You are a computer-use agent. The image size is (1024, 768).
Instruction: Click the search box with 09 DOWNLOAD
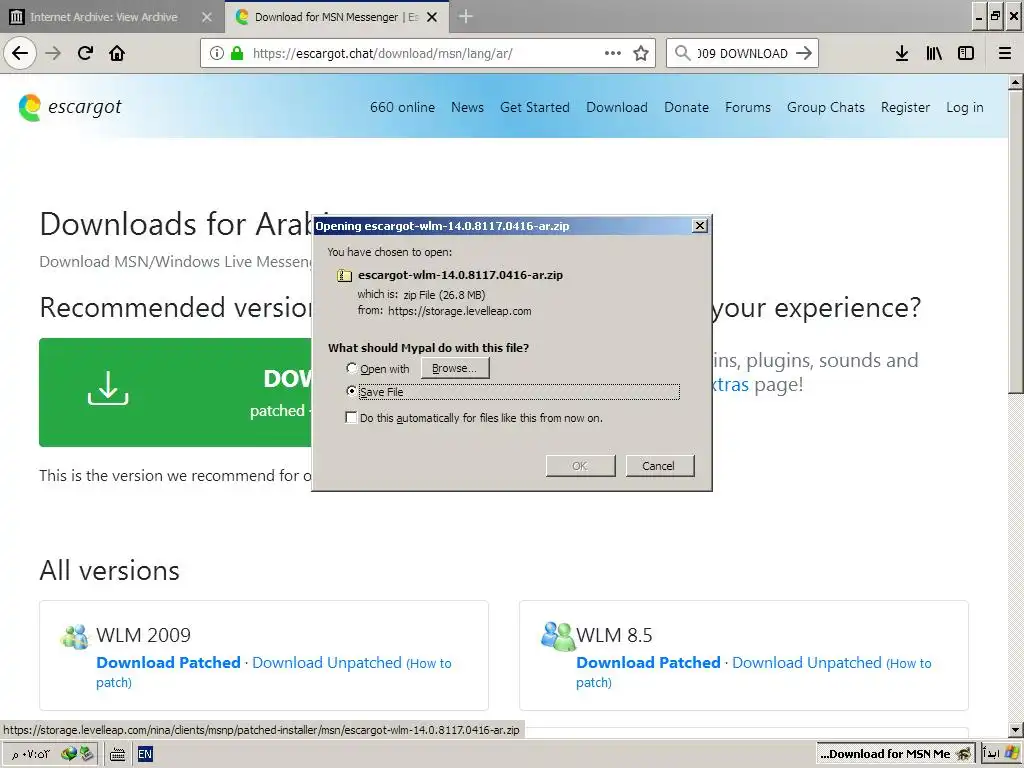(x=743, y=53)
